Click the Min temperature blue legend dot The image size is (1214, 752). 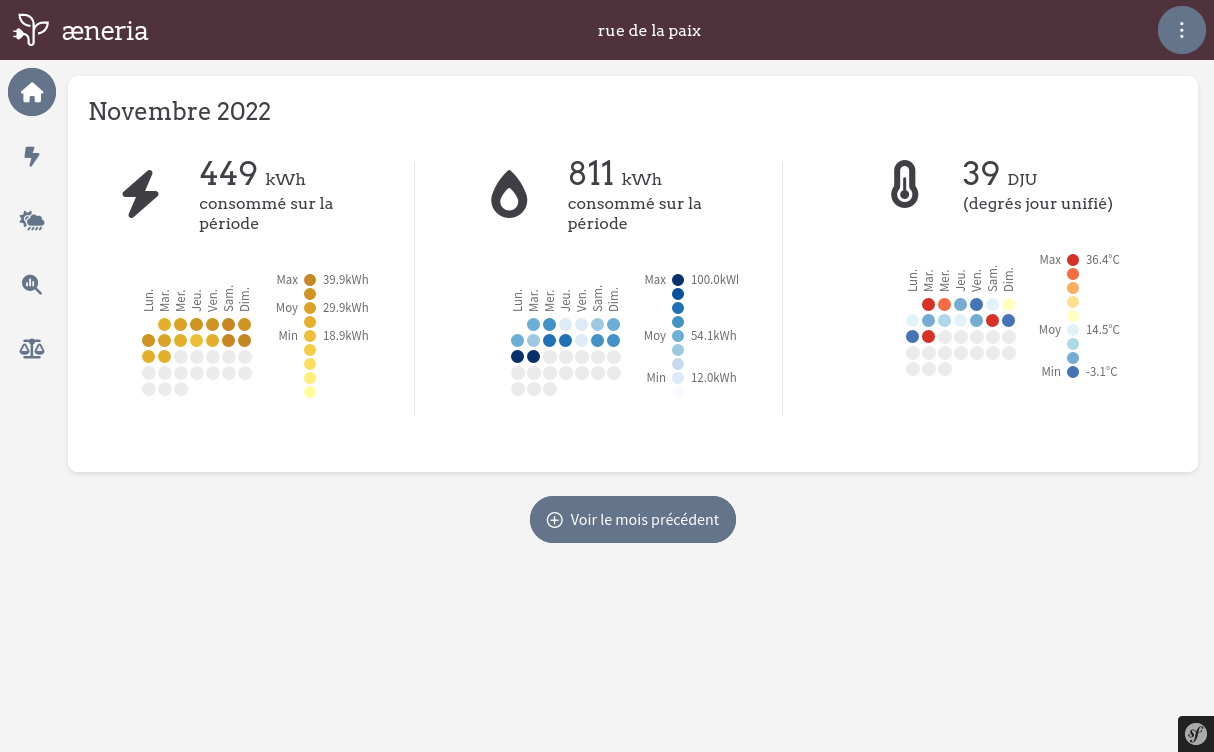pos(1073,372)
